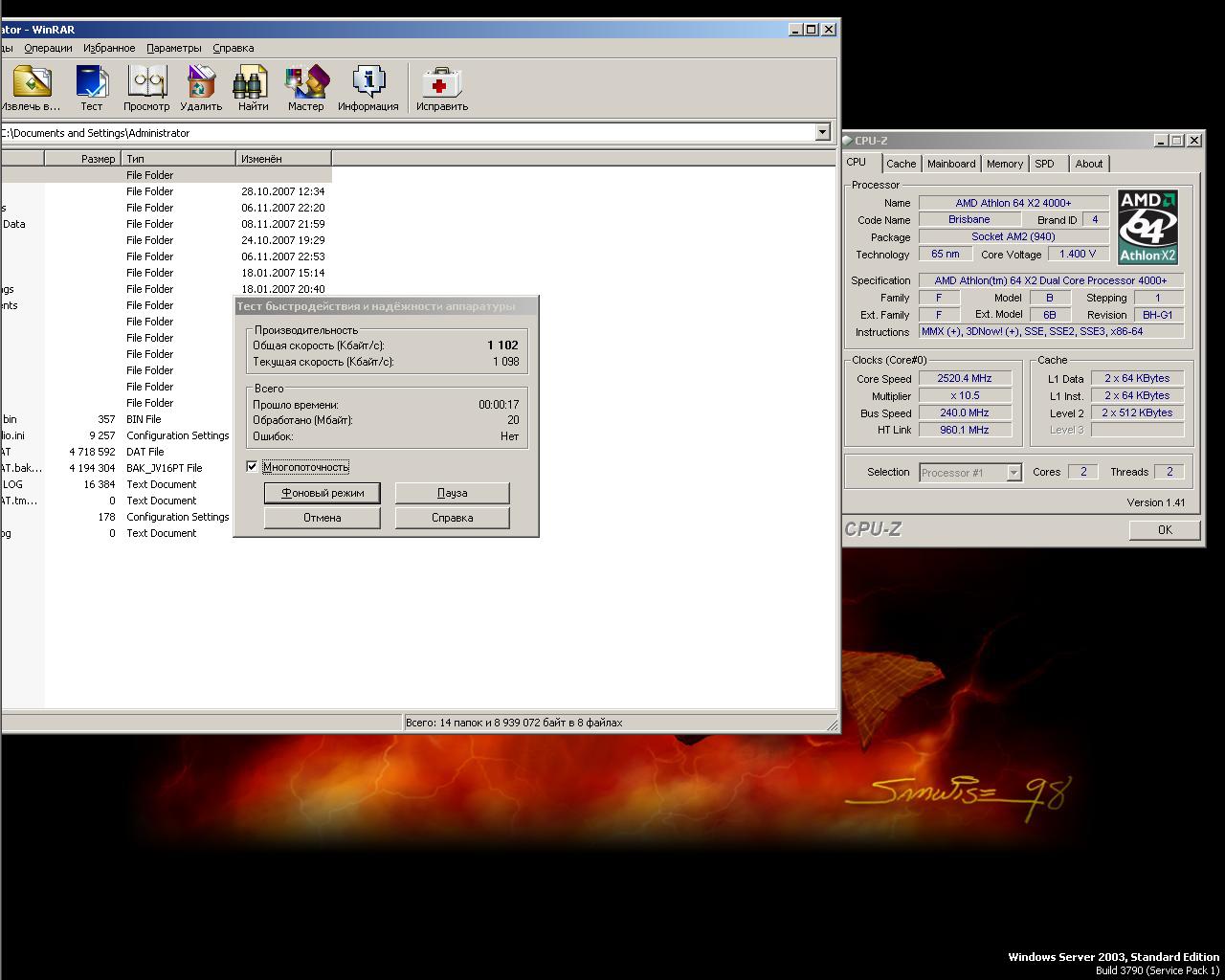Sort by the Изменён column header
Image resolution: width=1225 pixels, height=980 pixels.
click(283, 159)
